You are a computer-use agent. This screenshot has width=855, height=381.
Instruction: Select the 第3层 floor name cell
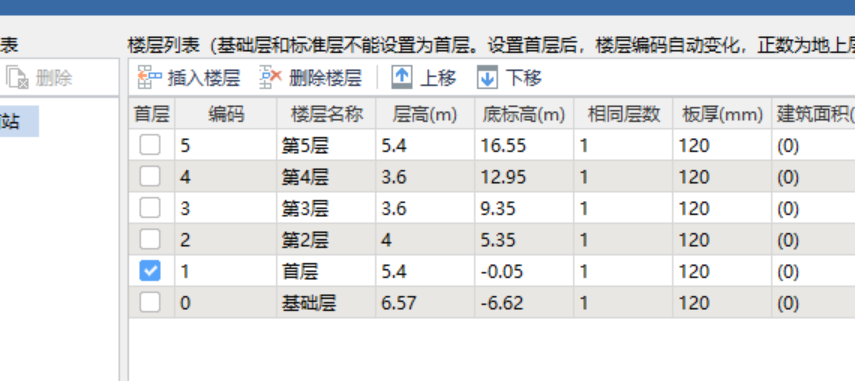click(x=326, y=208)
